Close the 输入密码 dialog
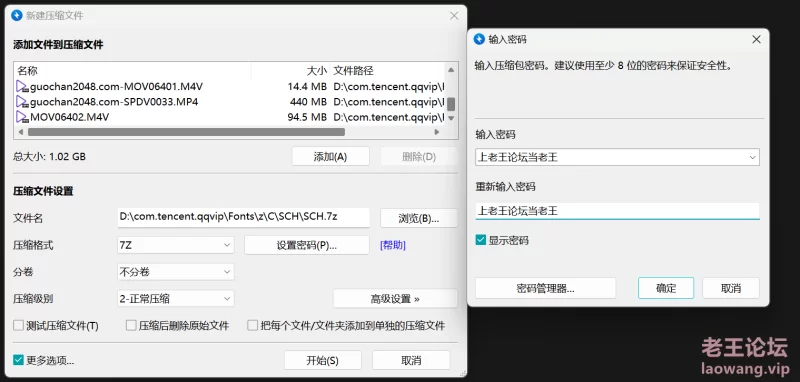 (756, 39)
